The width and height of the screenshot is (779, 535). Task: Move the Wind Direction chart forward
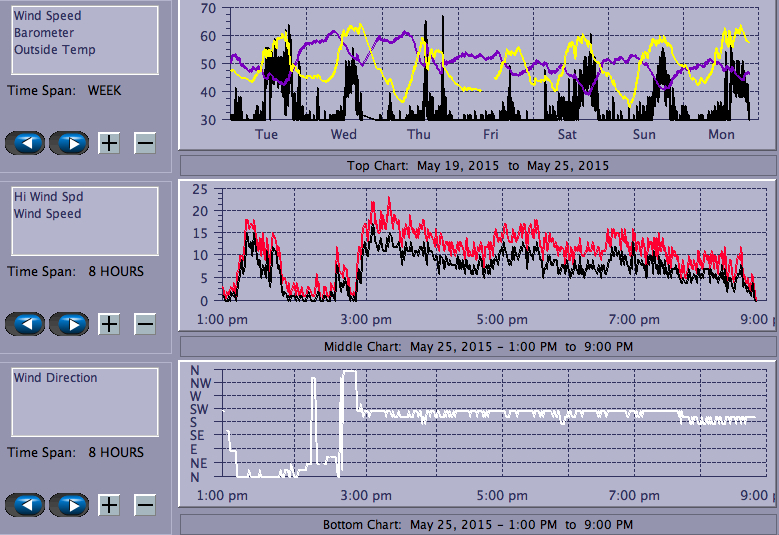pyautogui.click(x=69, y=505)
